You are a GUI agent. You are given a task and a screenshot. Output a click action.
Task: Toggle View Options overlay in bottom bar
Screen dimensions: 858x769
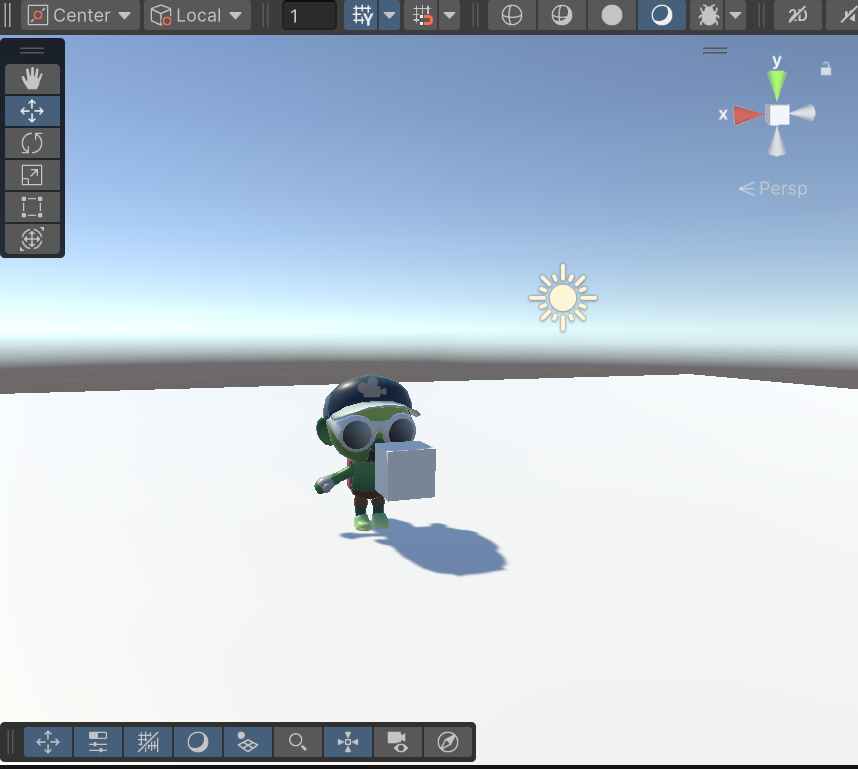click(x=247, y=742)
